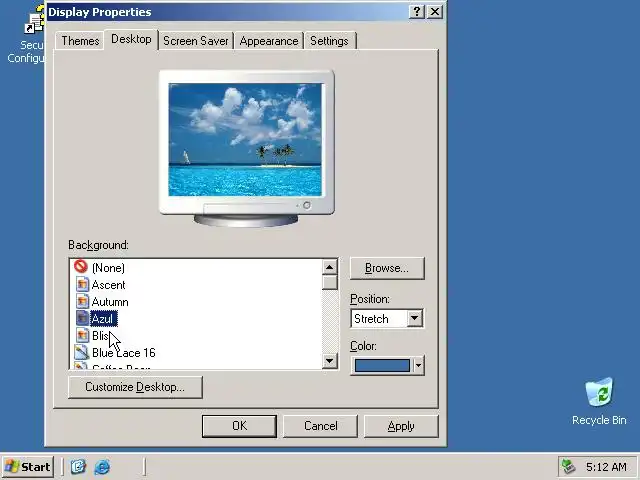Go to the Appearance tab
Viewport: 640px width, 480px height.
[269, 41]
